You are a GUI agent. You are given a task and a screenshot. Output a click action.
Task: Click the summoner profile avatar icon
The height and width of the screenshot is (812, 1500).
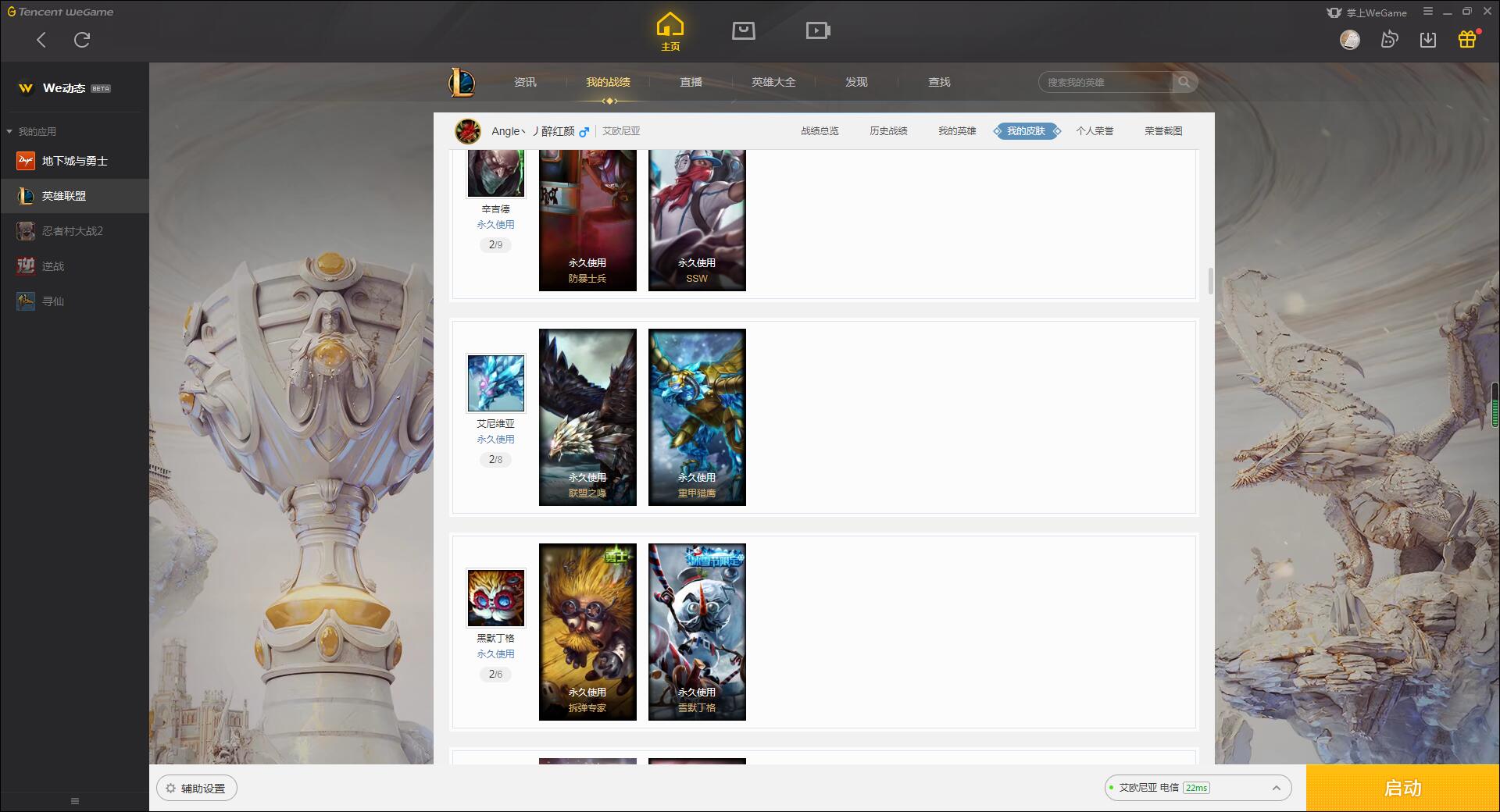coord(468,131)
